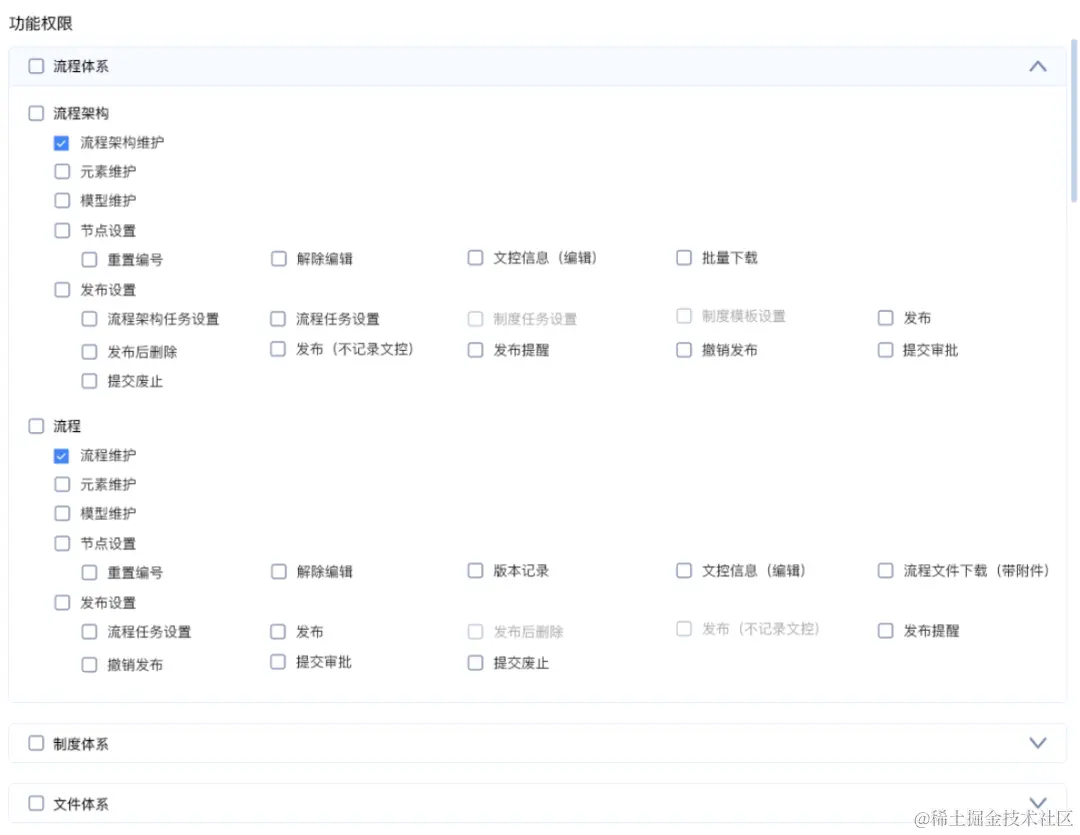Tick 发布后删除 in the 流程架构 group
This screenshot has height=835, width=1080.
pyautogui.click(x=89, y=352)
